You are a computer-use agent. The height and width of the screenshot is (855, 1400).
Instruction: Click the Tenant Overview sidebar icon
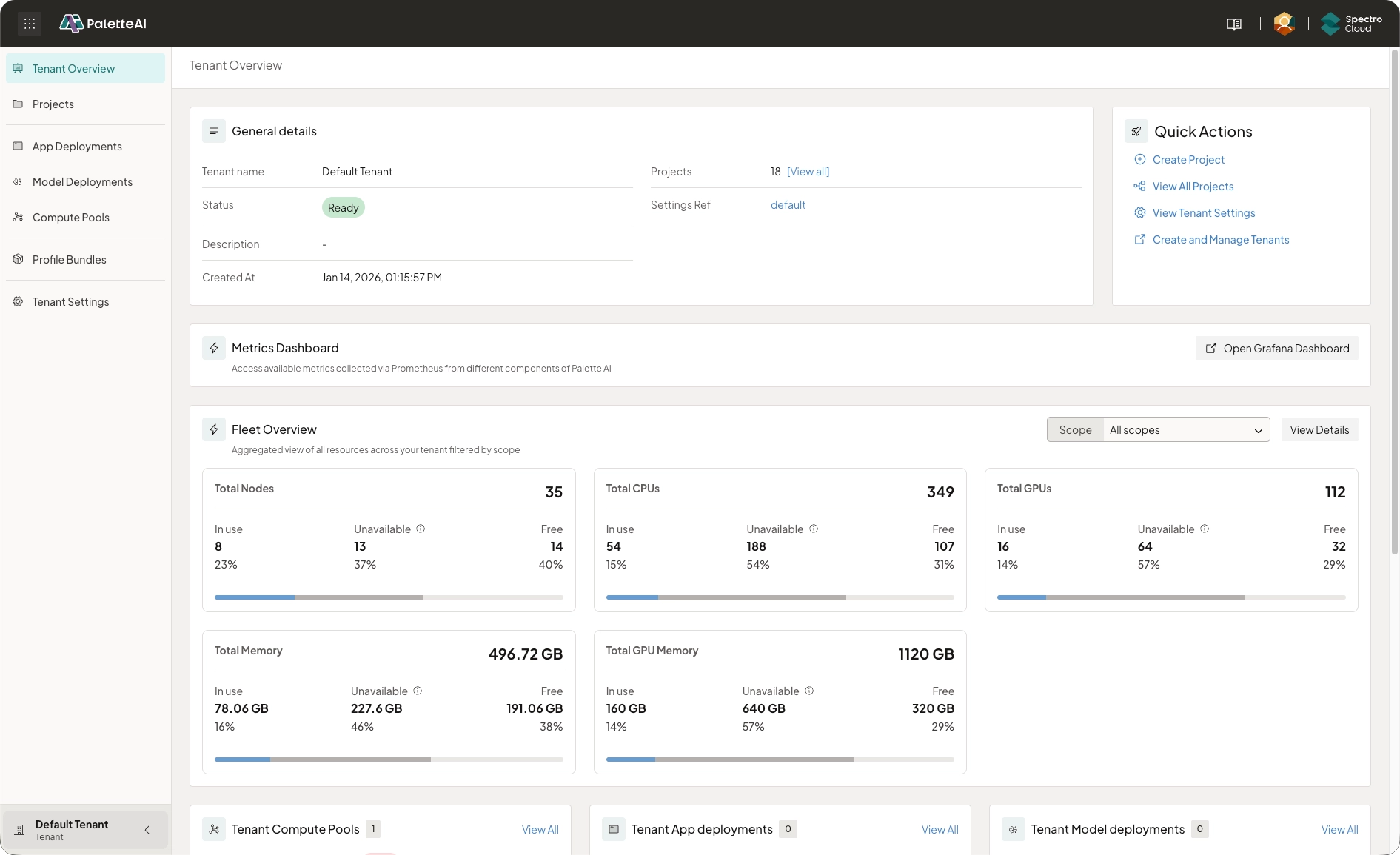[x=18, y=68]
